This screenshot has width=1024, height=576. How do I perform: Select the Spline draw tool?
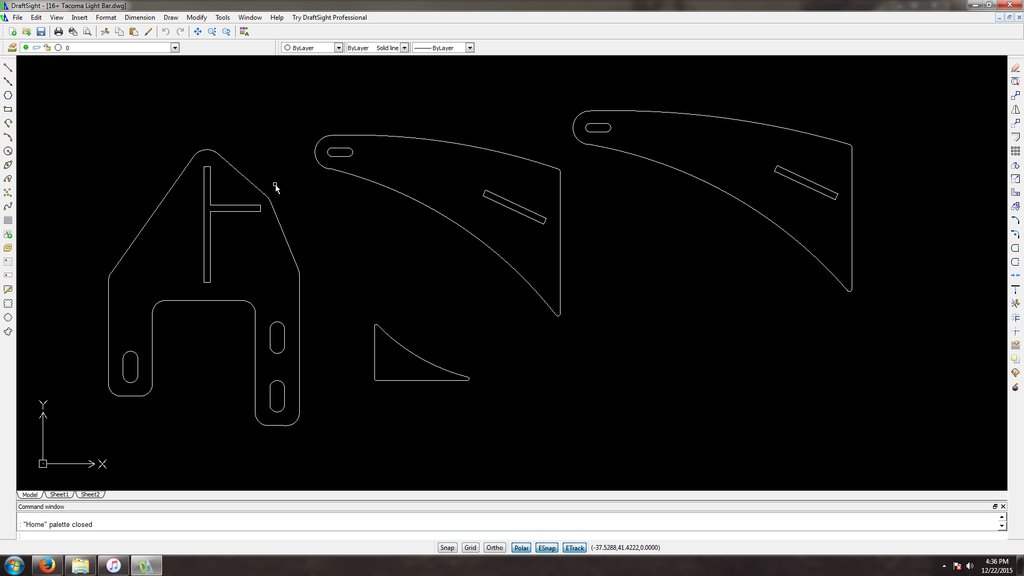pyautogui.click(x=8, y=206)
